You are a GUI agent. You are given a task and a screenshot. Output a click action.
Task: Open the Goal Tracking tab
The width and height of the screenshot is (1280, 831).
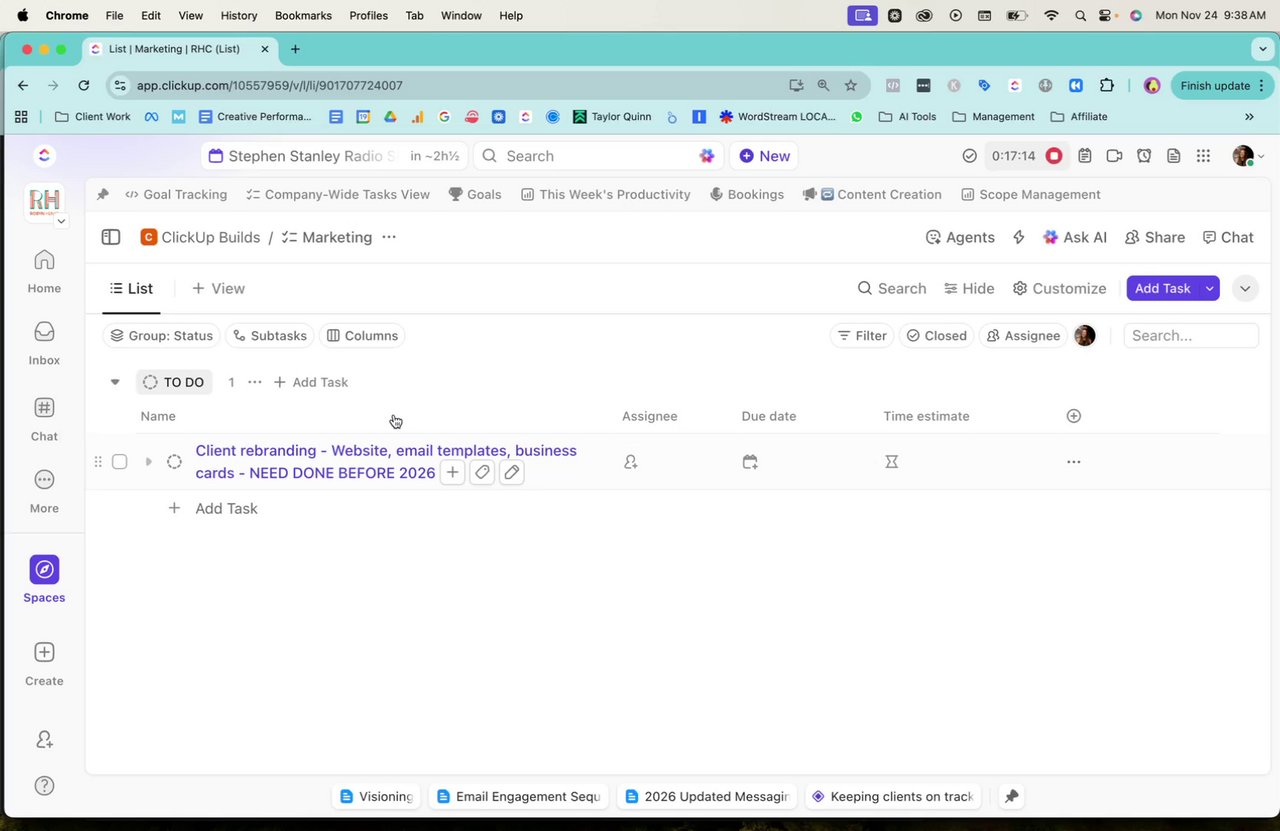[176, 194]
